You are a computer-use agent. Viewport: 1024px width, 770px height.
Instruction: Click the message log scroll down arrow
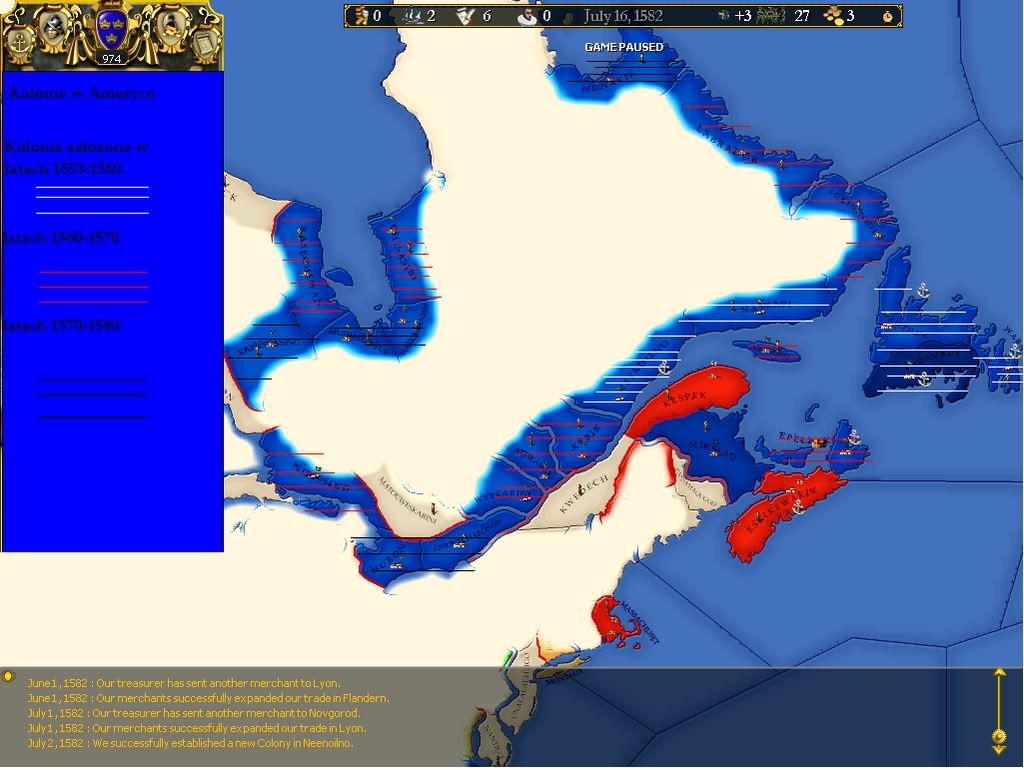click(998, 750)
